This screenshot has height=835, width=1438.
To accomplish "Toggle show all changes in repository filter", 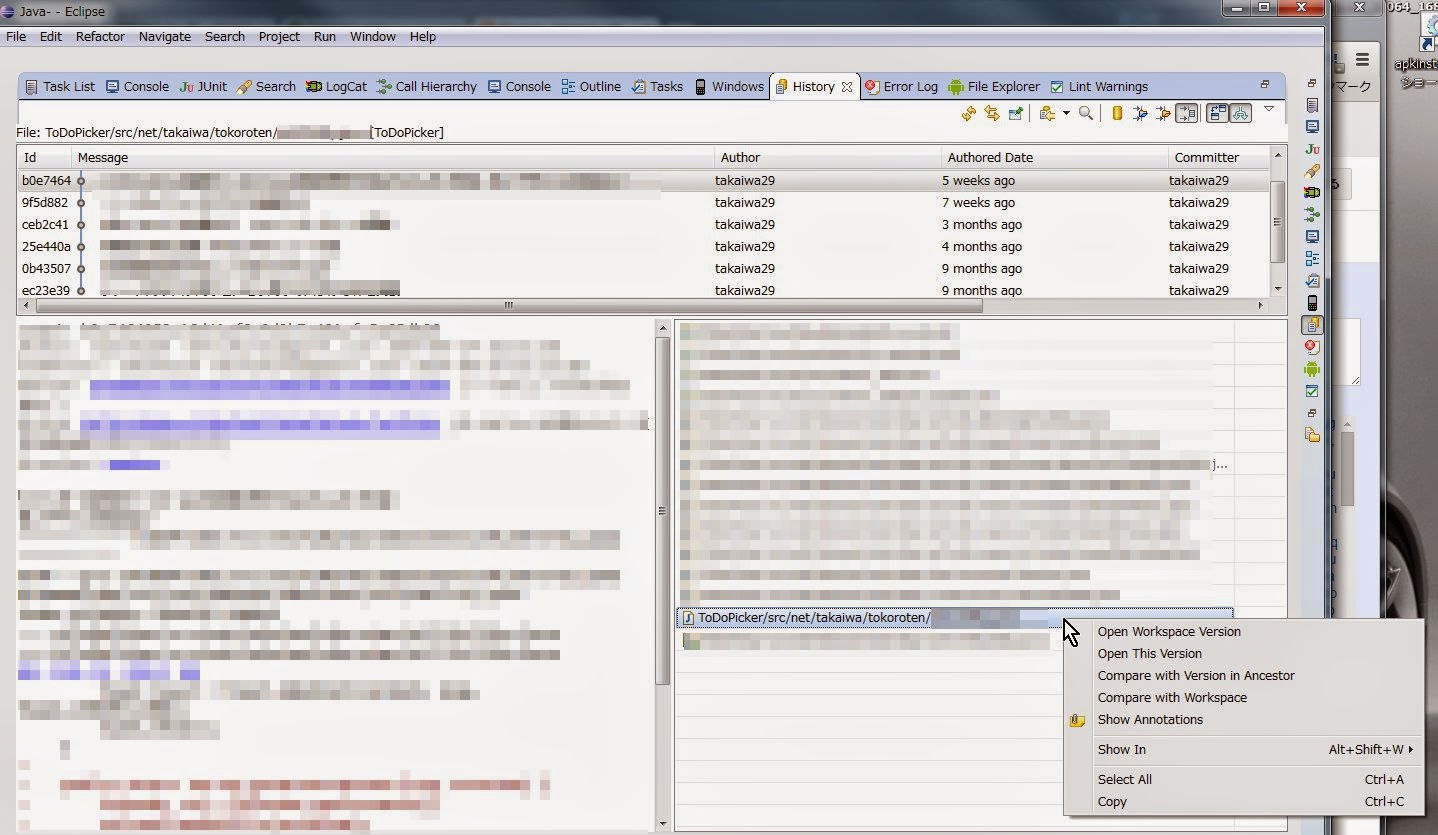I will pos(1117,114).
